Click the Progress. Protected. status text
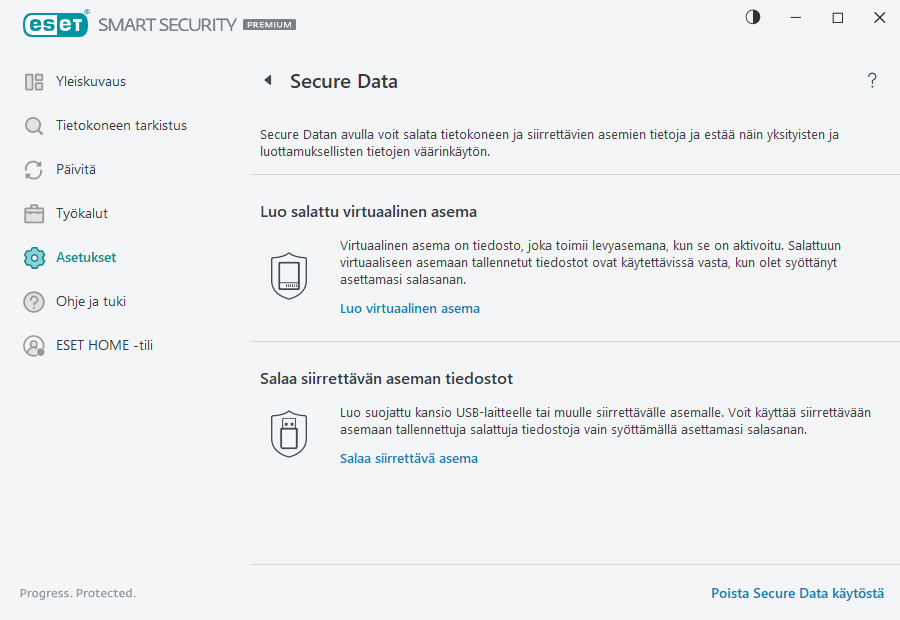This screenshot has width=900, height=620. coord(77,593)
